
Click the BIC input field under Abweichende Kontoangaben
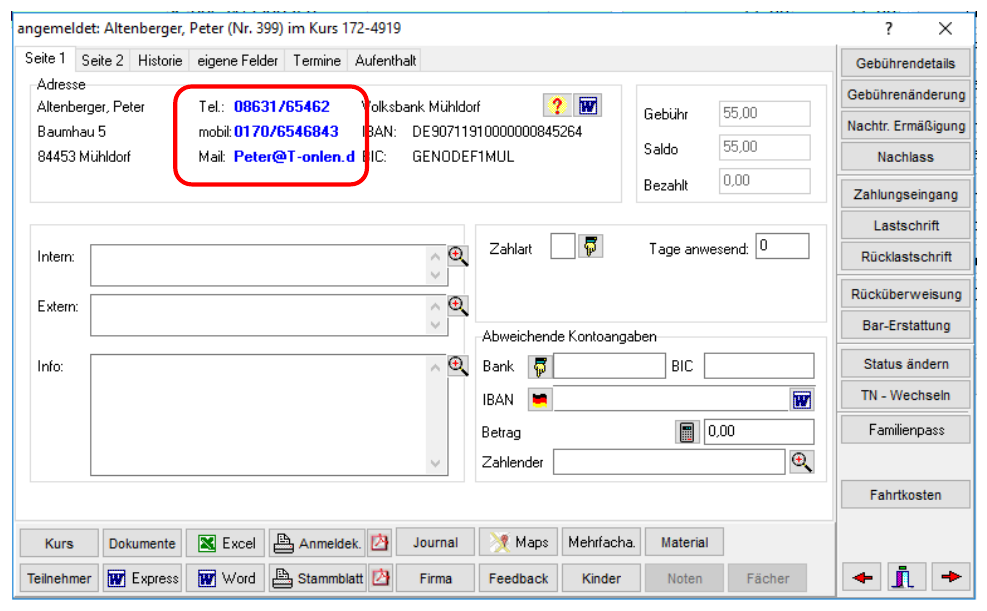click(759, 366)
